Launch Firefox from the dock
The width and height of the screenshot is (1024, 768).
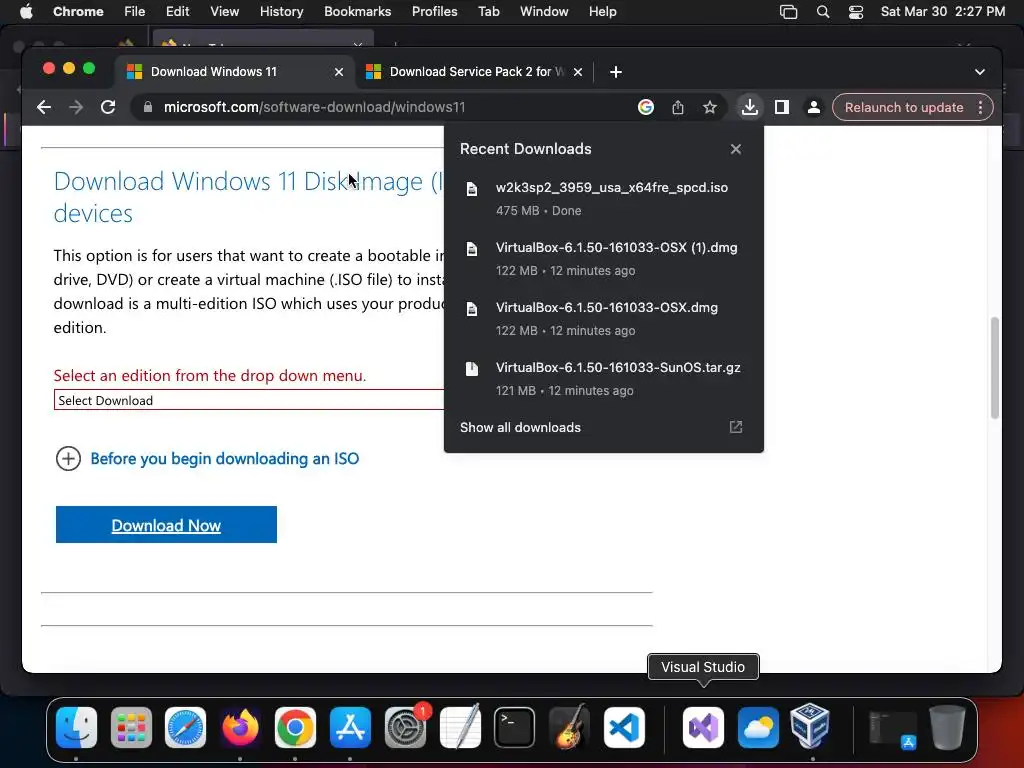pos(240,727)
